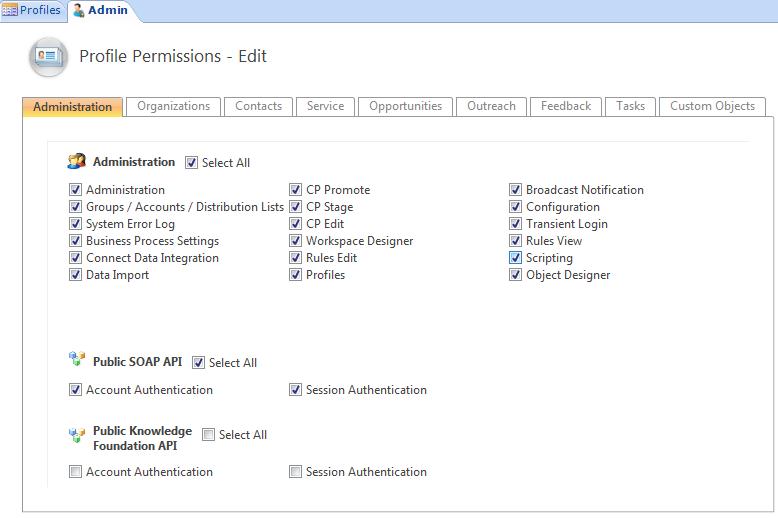The width and height of the screenshot is (778, 518).
Task: Click the Public Knowledge Foundation API icon
Action: click(x=76, y=436)
